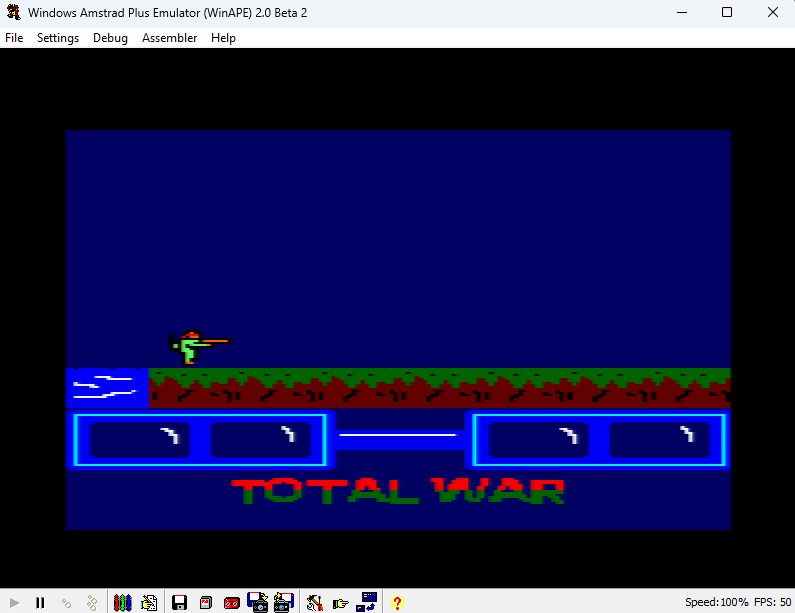Close the WinAPE emulator window

(772, 12)
